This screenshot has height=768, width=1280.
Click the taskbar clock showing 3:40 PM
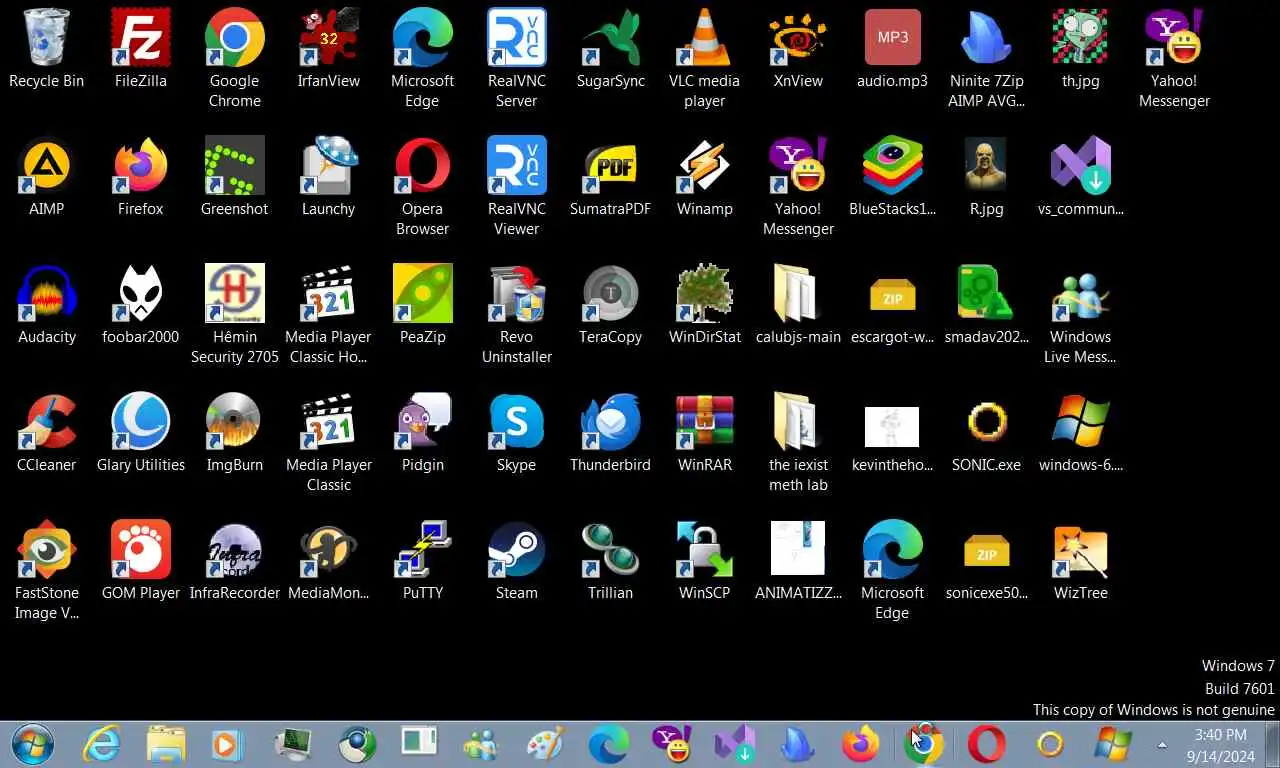[1220, 745]
